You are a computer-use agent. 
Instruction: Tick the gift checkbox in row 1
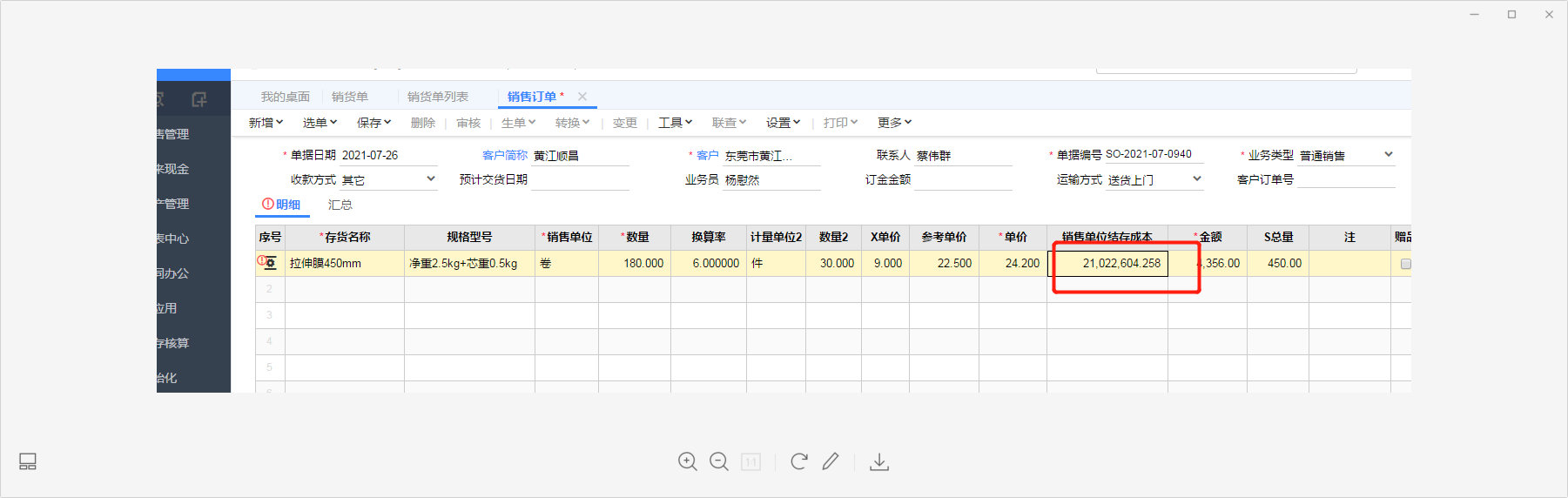1405,264
